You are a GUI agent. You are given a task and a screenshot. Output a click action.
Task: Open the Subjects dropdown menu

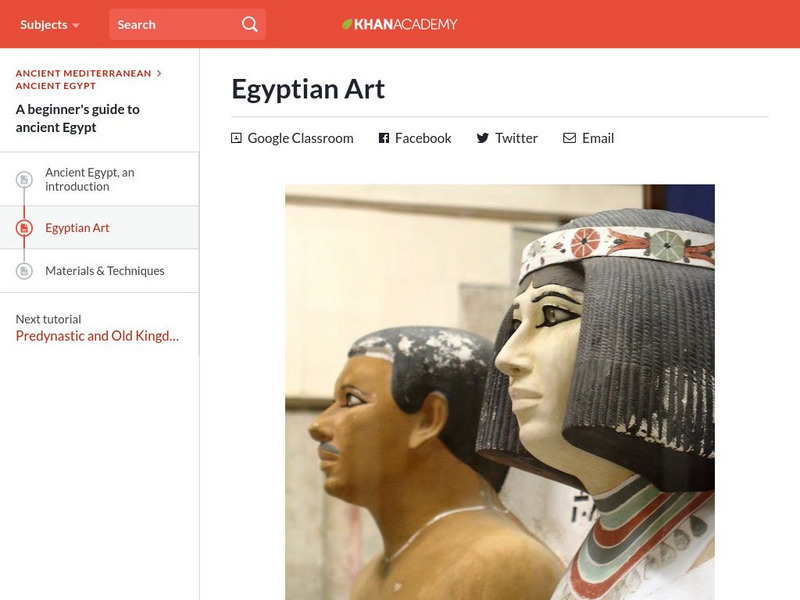[49, 24]
